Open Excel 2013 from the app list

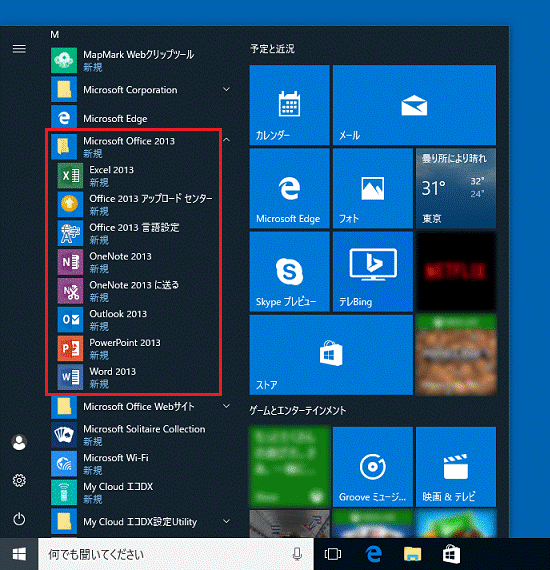point(138,176)
